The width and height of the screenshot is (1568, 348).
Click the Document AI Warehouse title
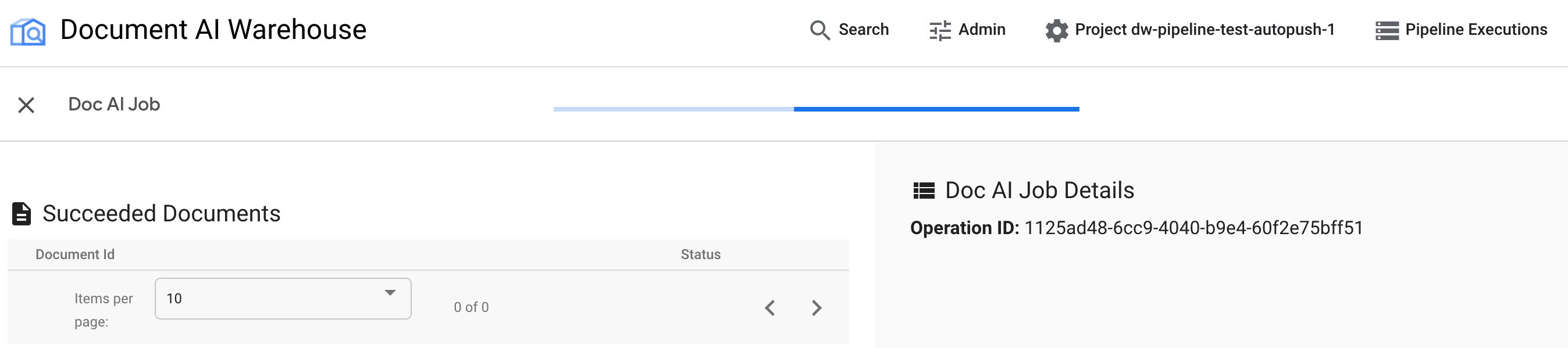click(x=213, y=30)
